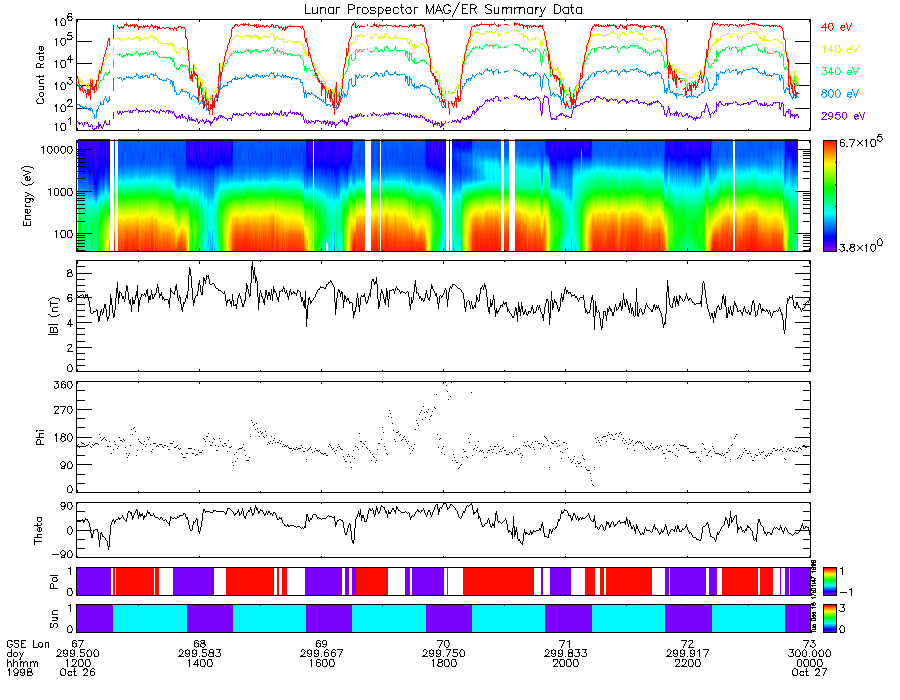Click the GSE Lon '72' tick label
The height and width of the screenshot is (700, 900).
tap(688, 644)
